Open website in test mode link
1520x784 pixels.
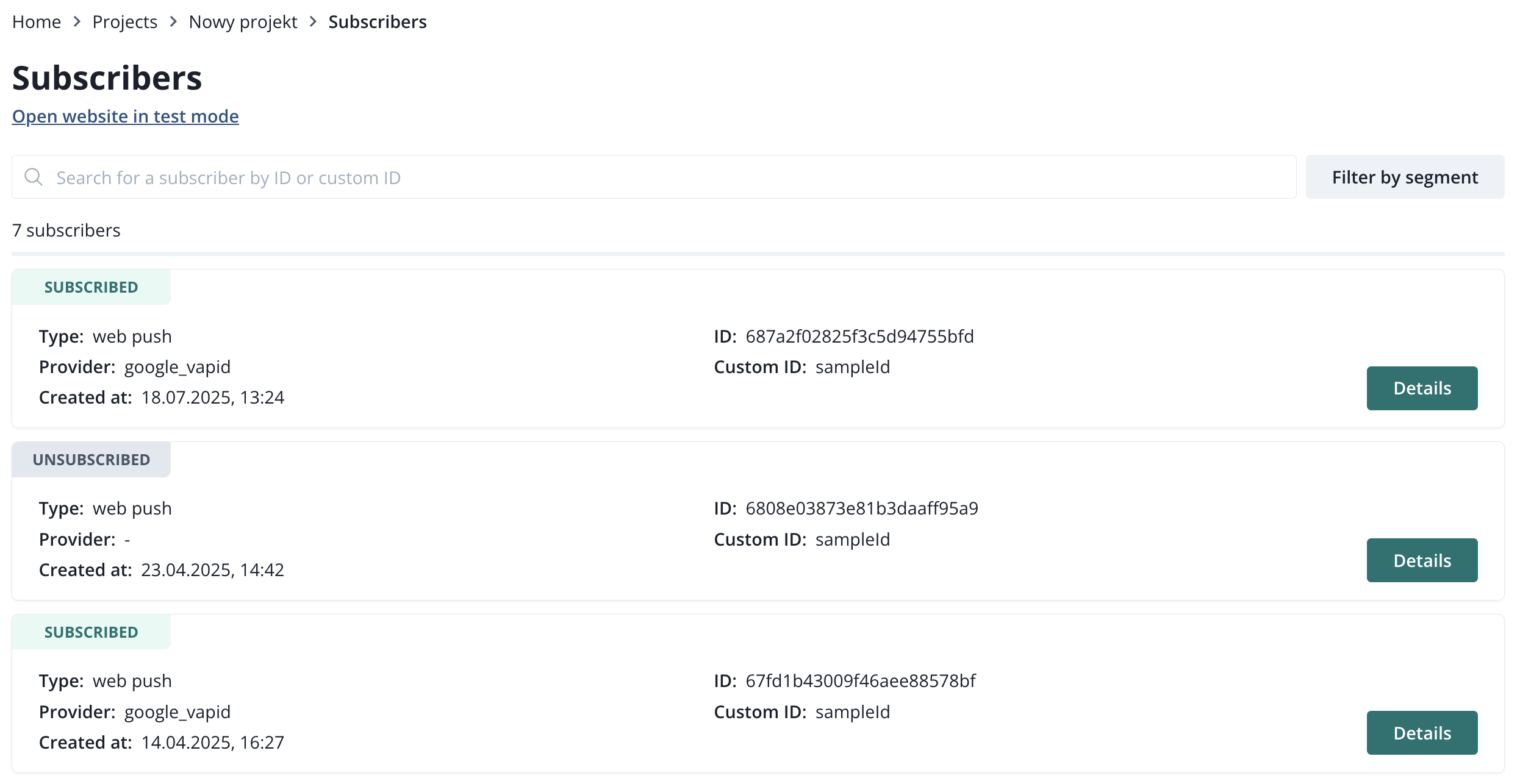pos(125,116)
